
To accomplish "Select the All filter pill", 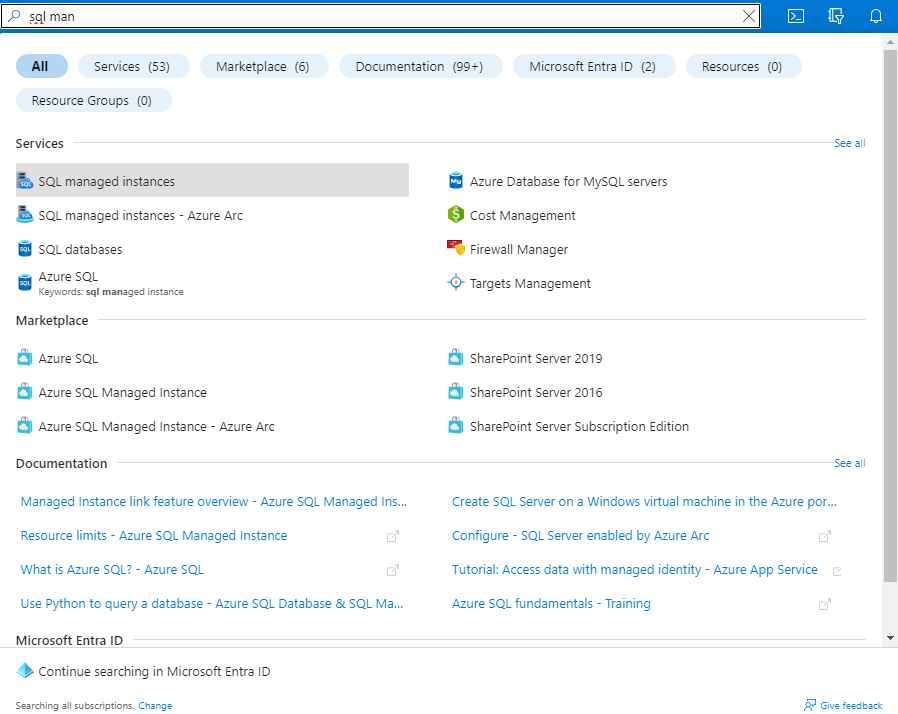I will click(41, 66).
